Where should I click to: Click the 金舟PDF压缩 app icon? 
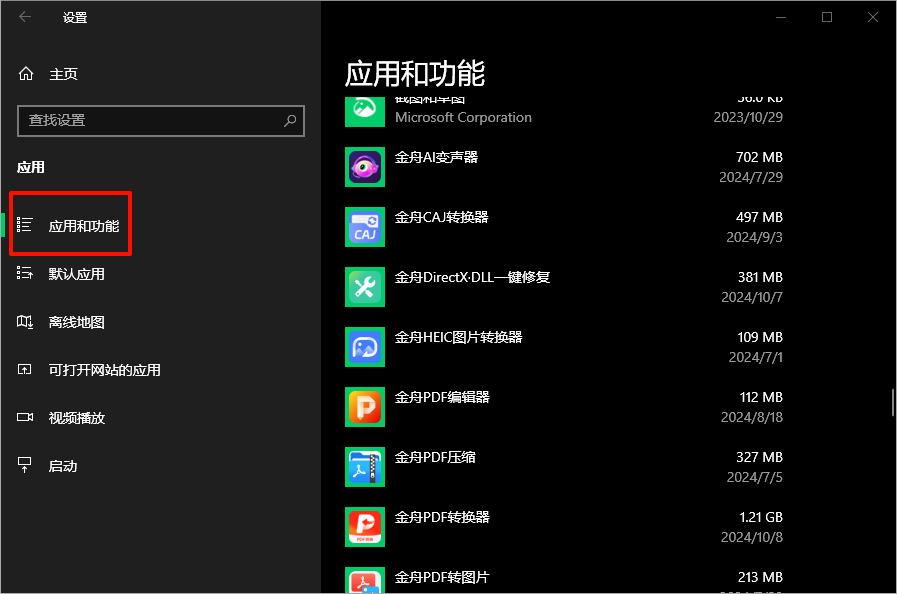(365, 467)
